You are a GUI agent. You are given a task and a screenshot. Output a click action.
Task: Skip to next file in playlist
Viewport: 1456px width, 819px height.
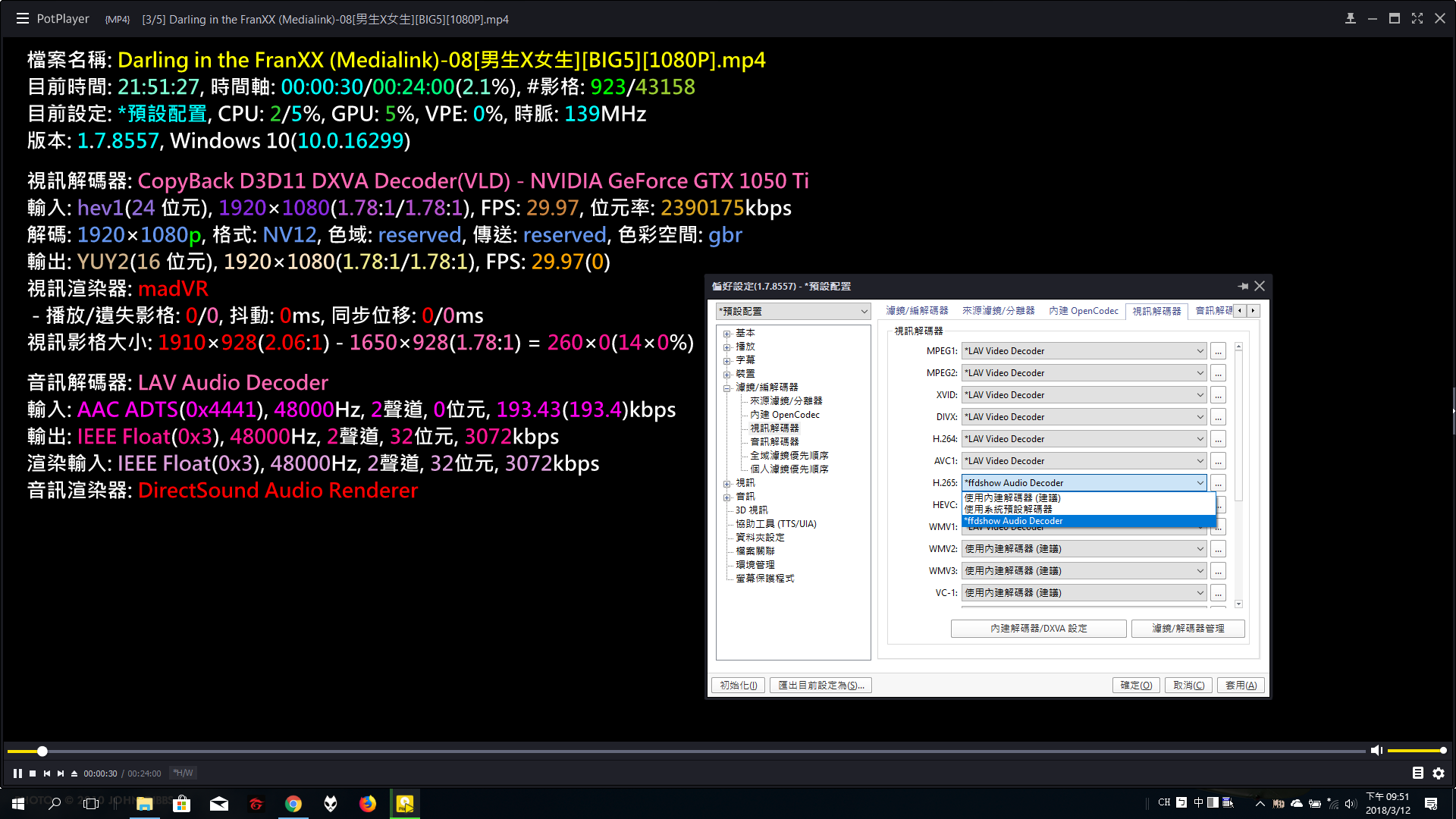(61, 773)
